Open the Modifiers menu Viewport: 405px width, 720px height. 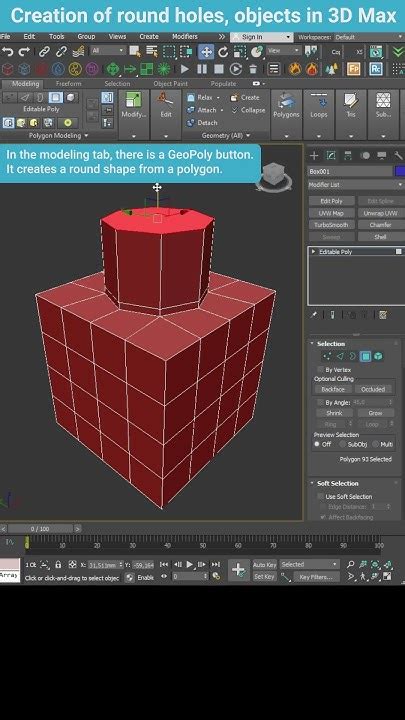(185, 37)
